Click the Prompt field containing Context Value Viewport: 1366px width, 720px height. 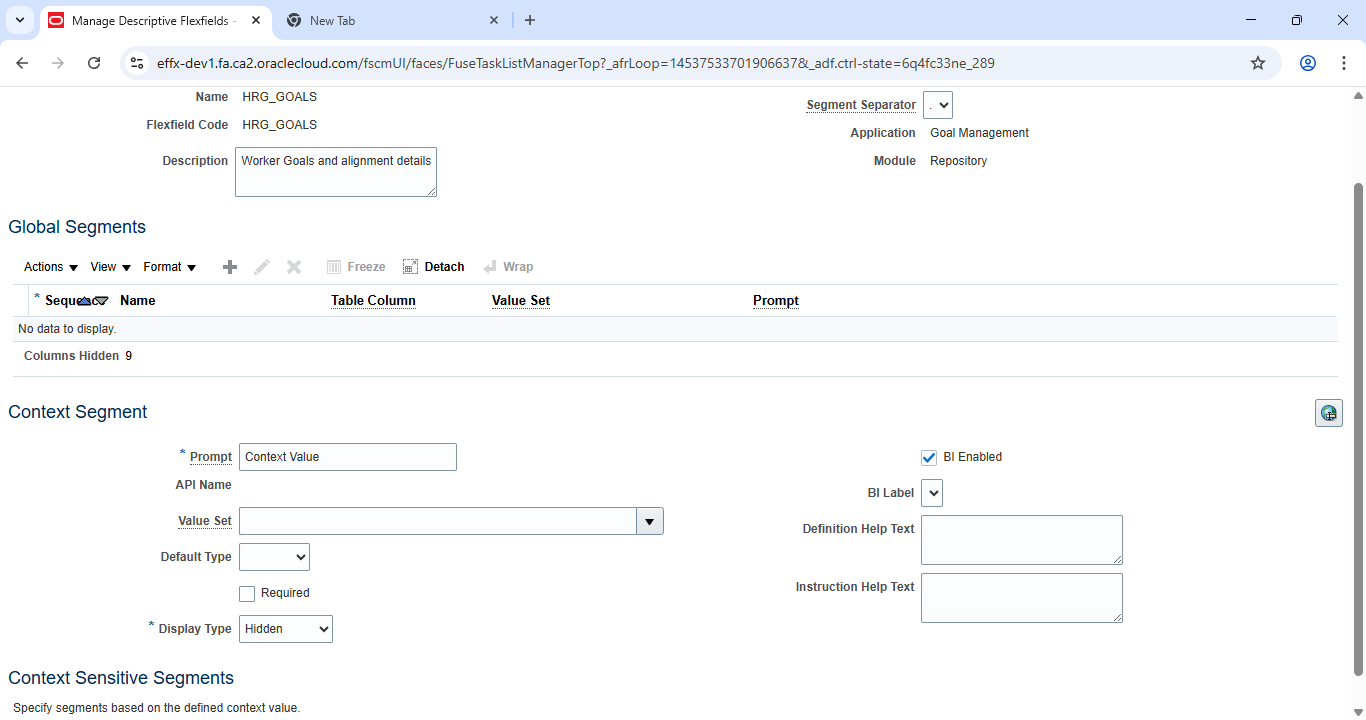click(348, 457)
